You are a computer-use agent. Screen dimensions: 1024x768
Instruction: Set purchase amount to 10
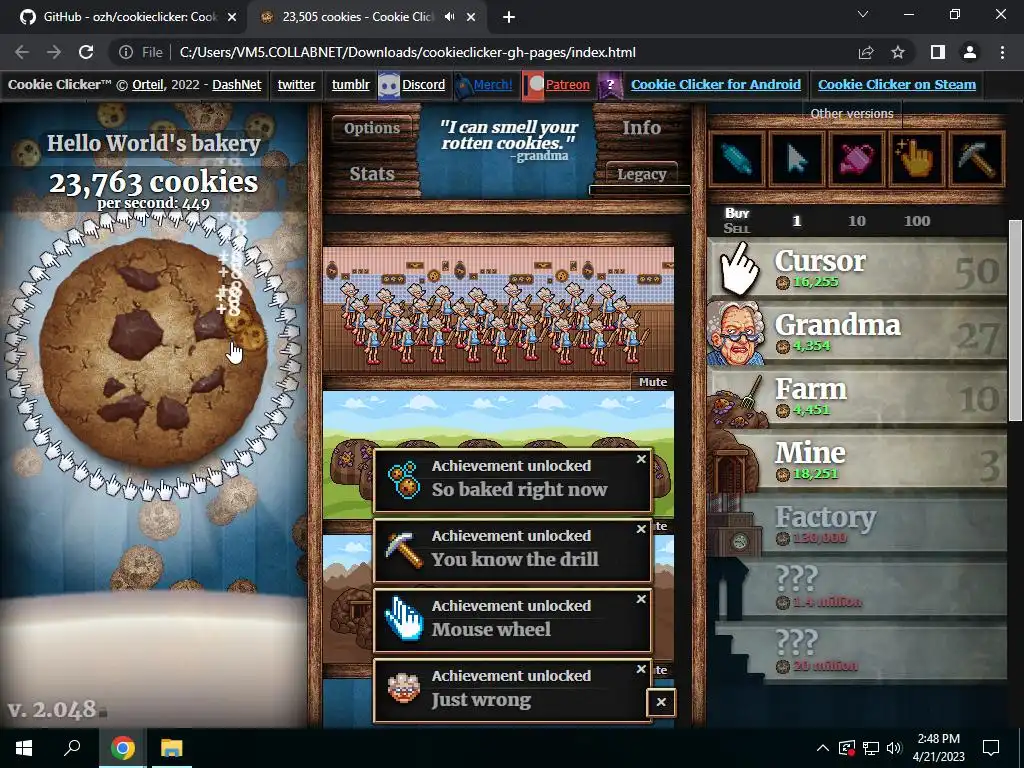click(857, 221)
